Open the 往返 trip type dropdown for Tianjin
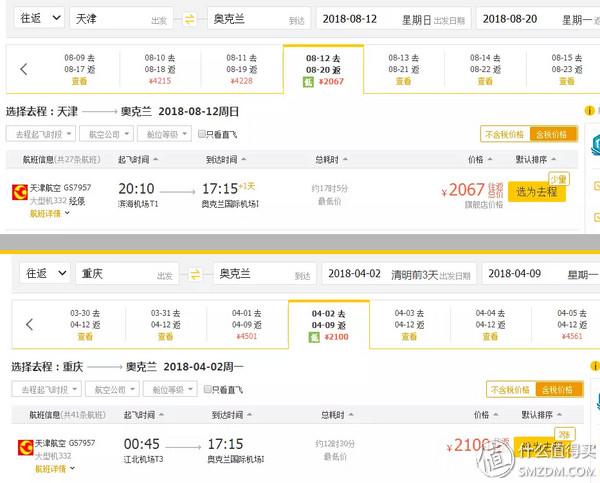 (39, 18)
